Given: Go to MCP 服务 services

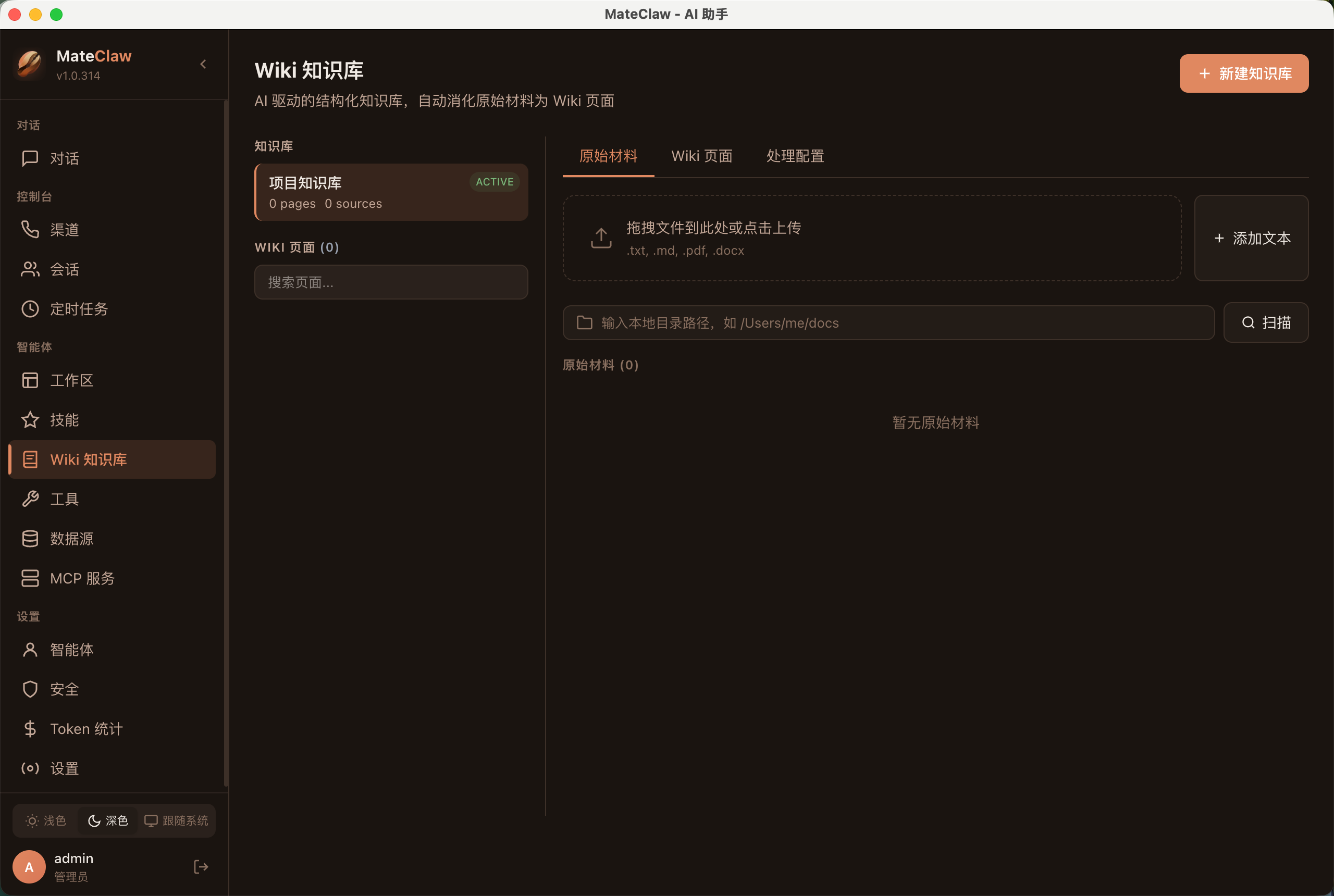Looking at the screenshot, I should coord(81,578).
